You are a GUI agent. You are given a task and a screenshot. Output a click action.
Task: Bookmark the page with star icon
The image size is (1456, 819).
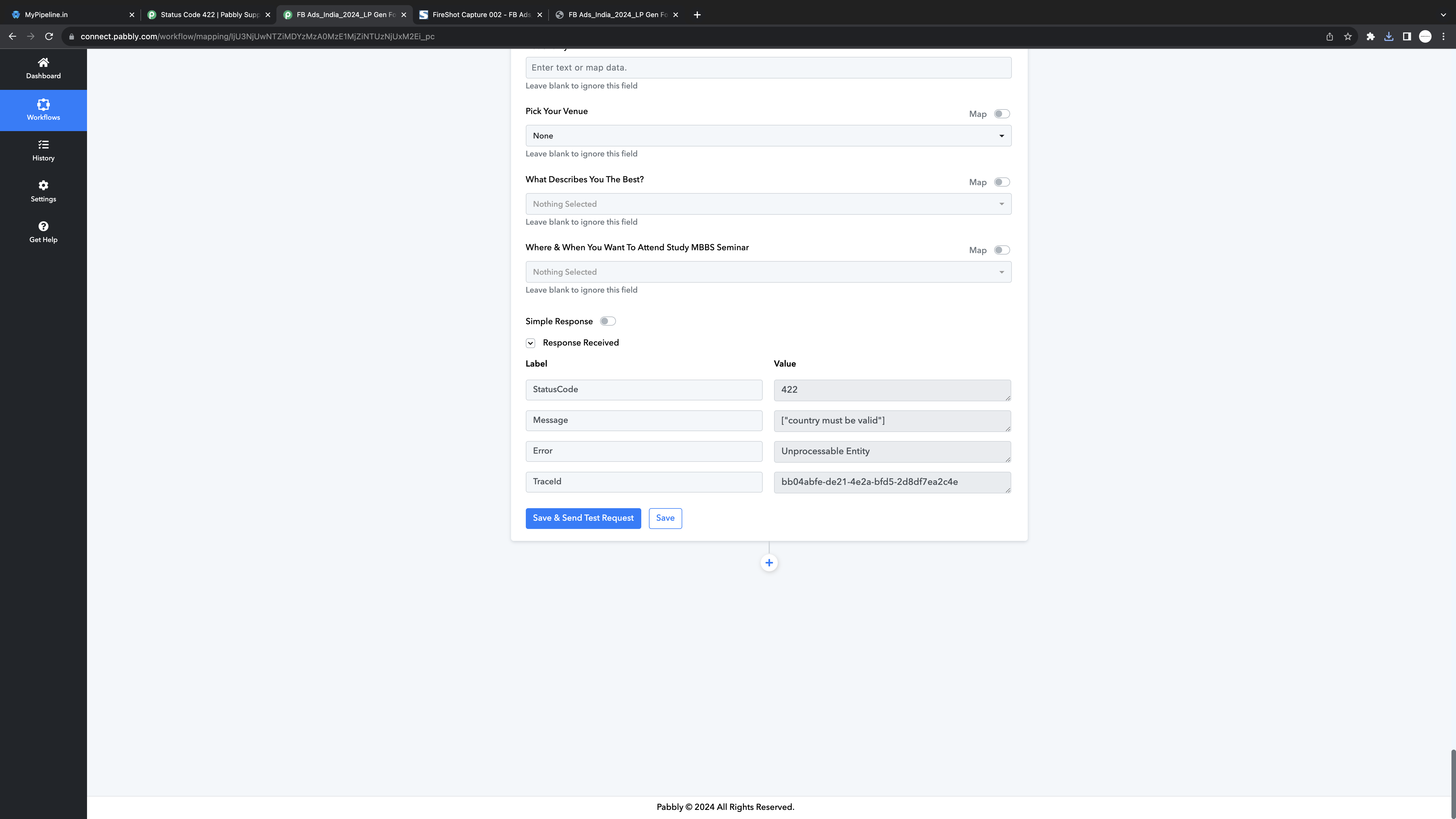coord(1347,36)
